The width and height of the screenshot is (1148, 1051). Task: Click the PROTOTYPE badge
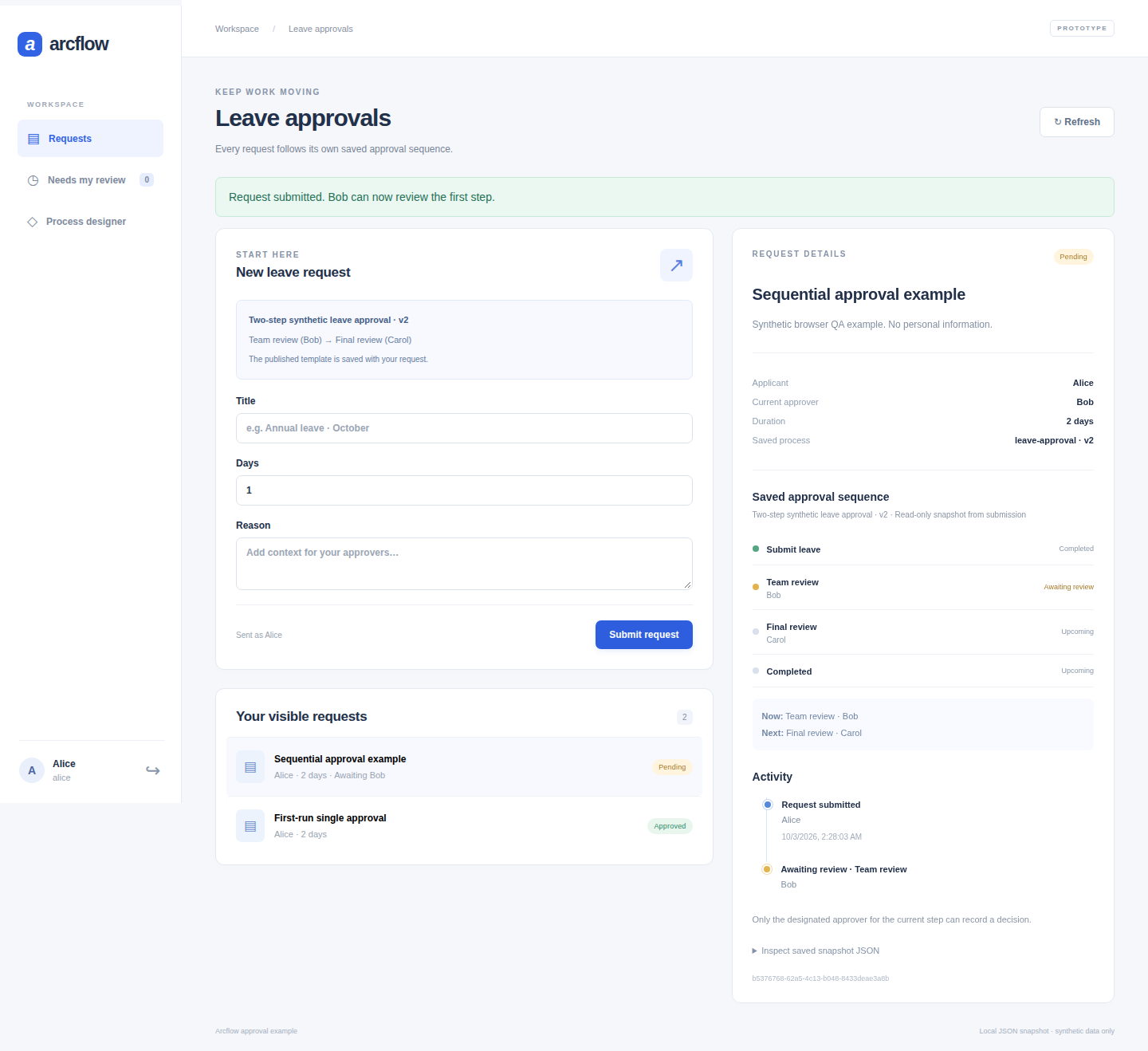[1082, 29]
